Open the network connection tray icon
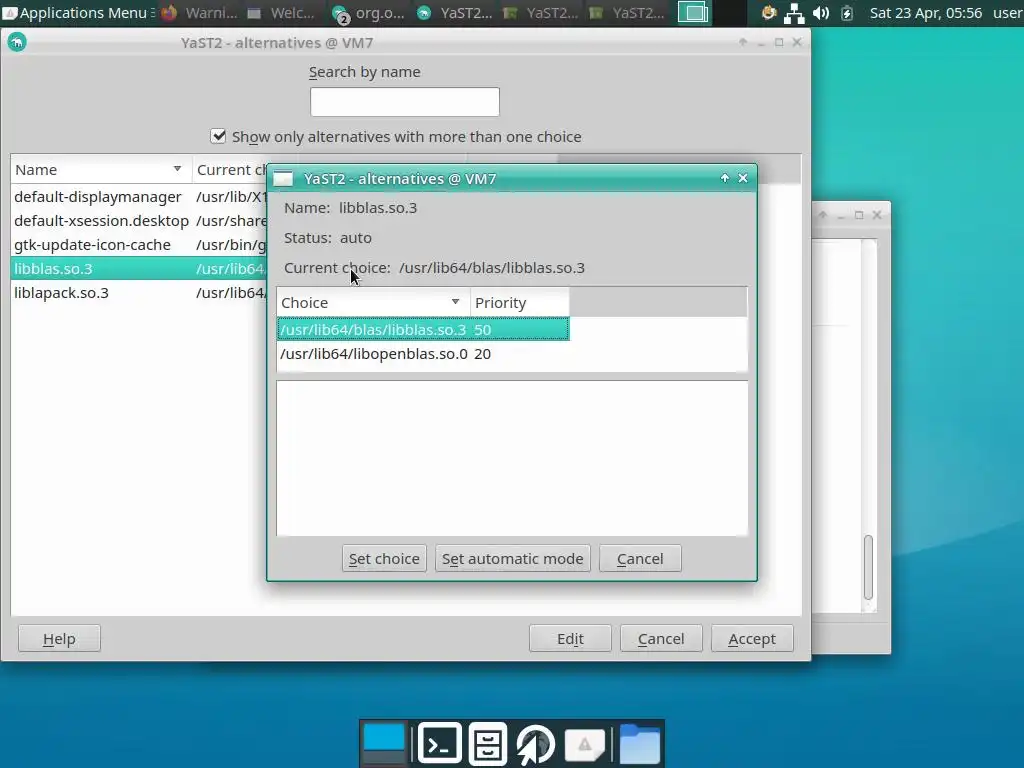The image size is (1024, 768). pos(794,13)
